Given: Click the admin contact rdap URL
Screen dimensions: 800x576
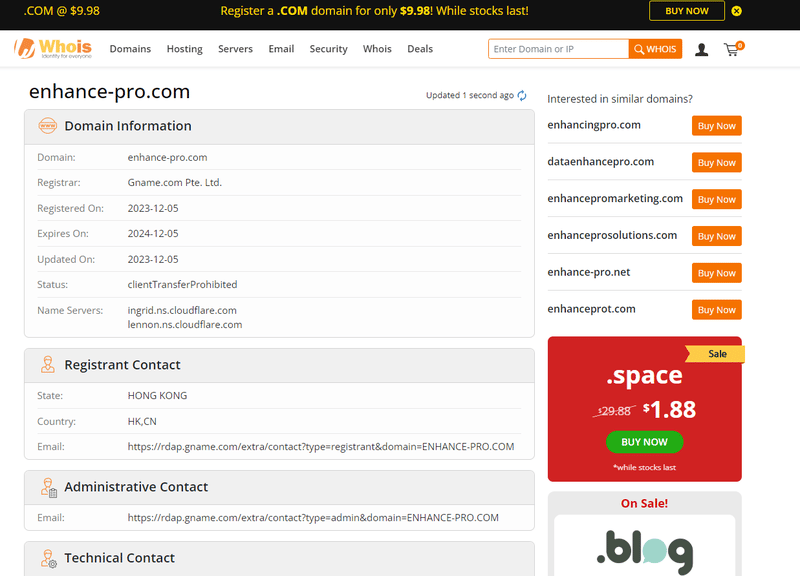Looking at the screenshot, I should coord(313,517).
